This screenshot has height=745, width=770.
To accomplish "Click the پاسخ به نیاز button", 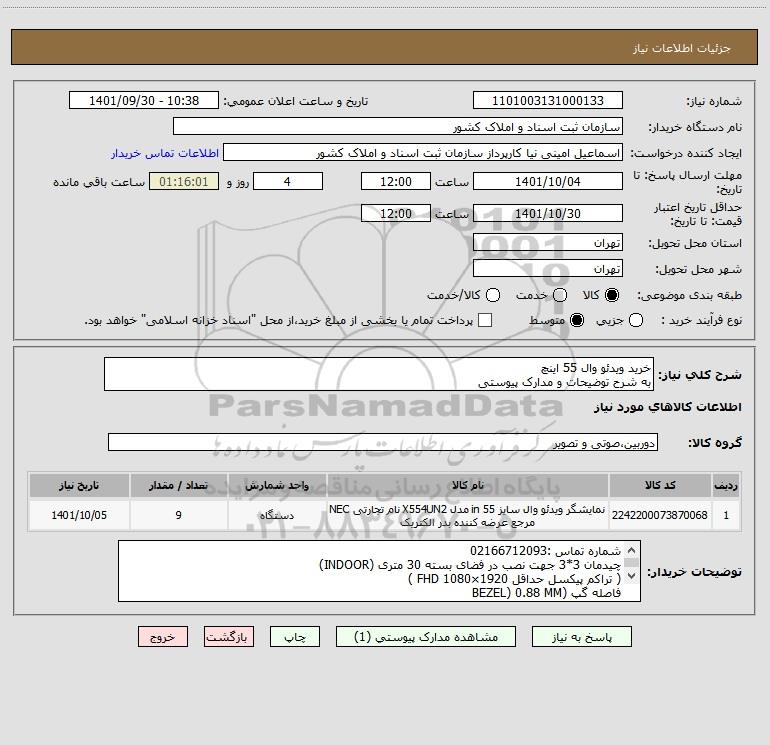I will [581, 637].
